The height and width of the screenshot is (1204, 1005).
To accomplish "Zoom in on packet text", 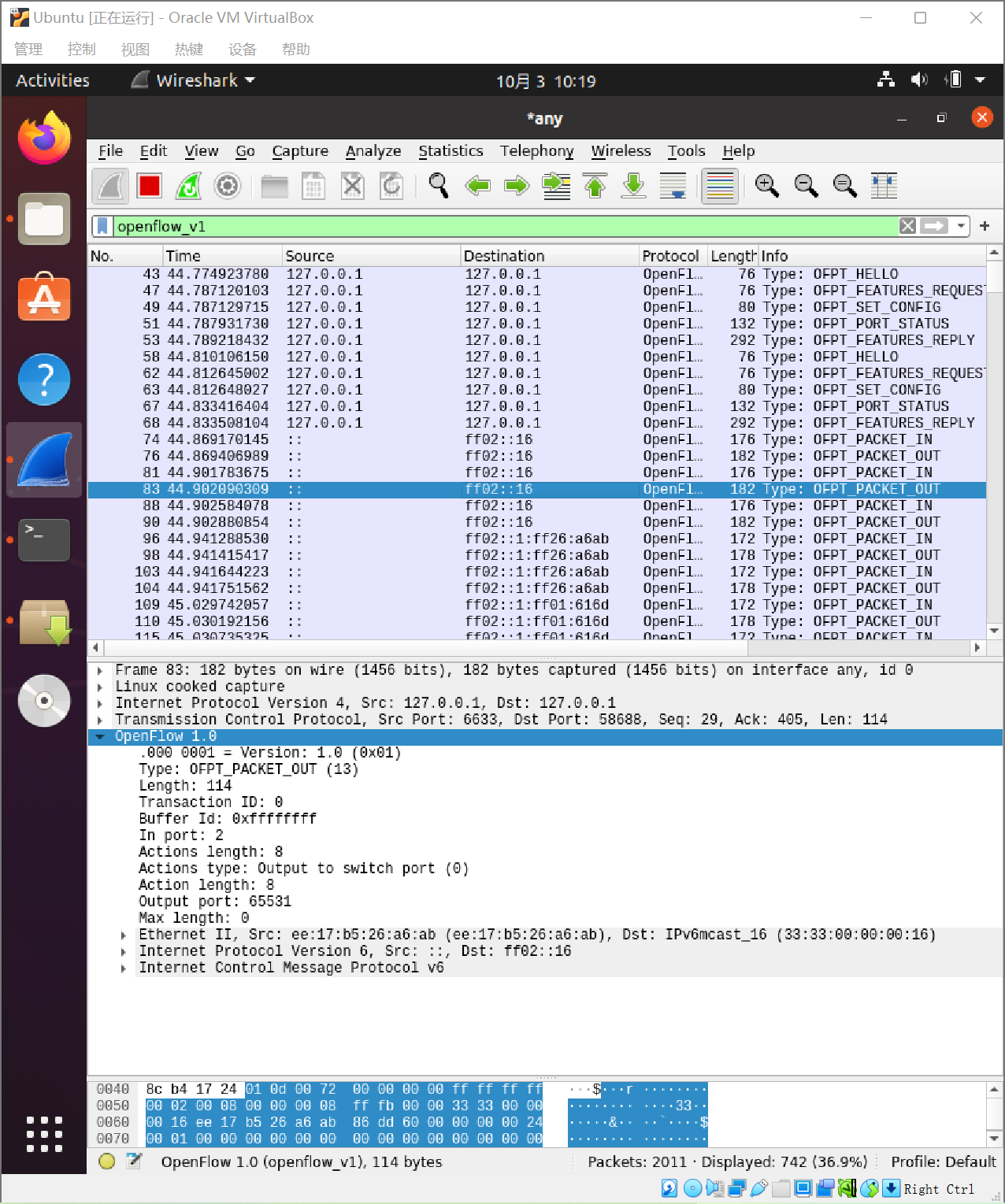I will tap(767, 186).
